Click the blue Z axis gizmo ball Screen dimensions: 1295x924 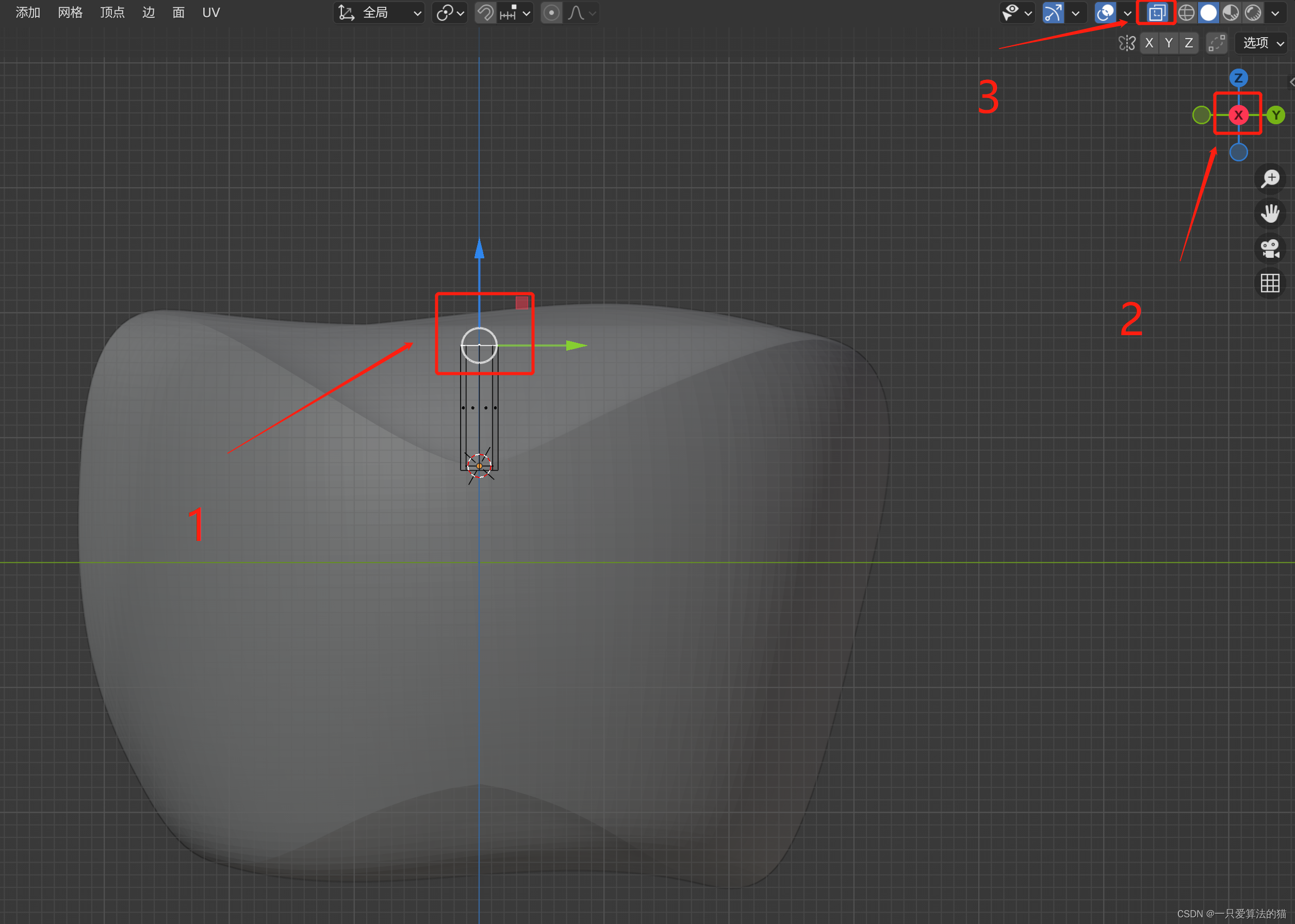(x=1238, y=78)
